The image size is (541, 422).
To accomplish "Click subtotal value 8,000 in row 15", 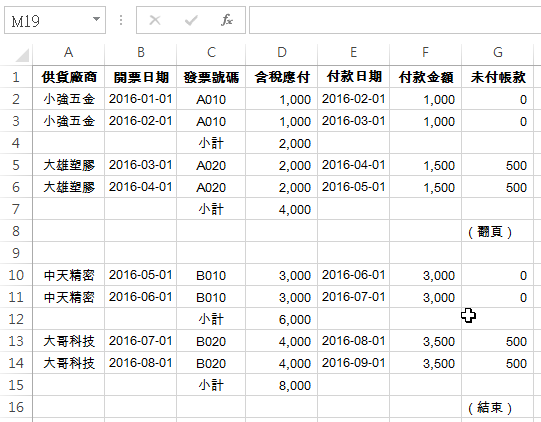I will click(x=282, y=385).
